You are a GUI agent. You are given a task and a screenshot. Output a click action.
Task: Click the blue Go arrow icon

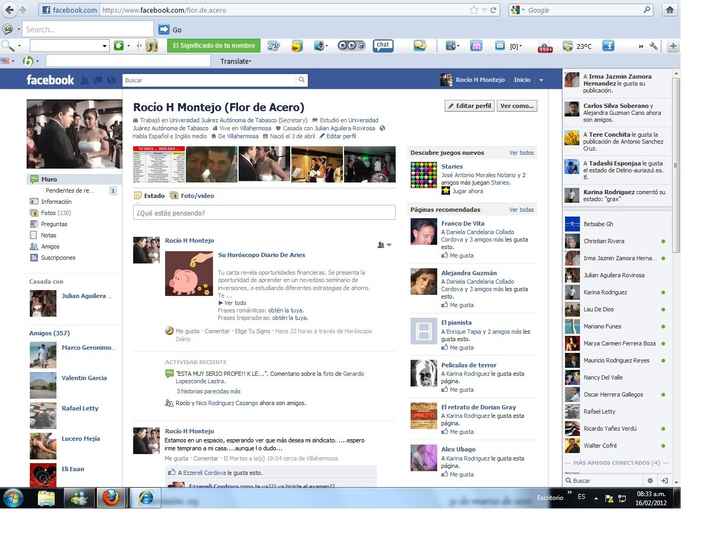pos(164,29)
